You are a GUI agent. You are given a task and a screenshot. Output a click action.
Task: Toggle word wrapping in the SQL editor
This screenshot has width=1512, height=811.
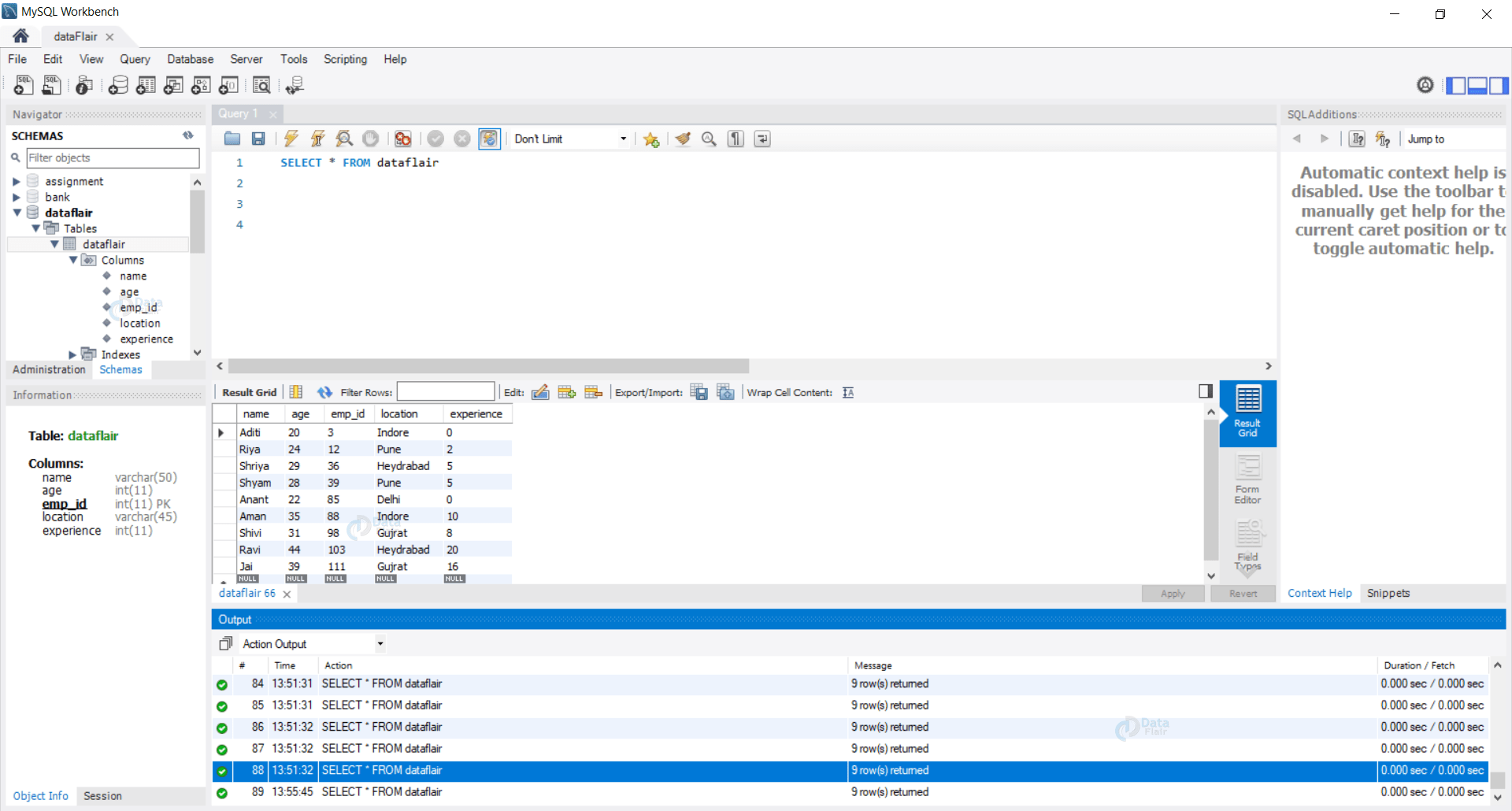click(762, 139)
